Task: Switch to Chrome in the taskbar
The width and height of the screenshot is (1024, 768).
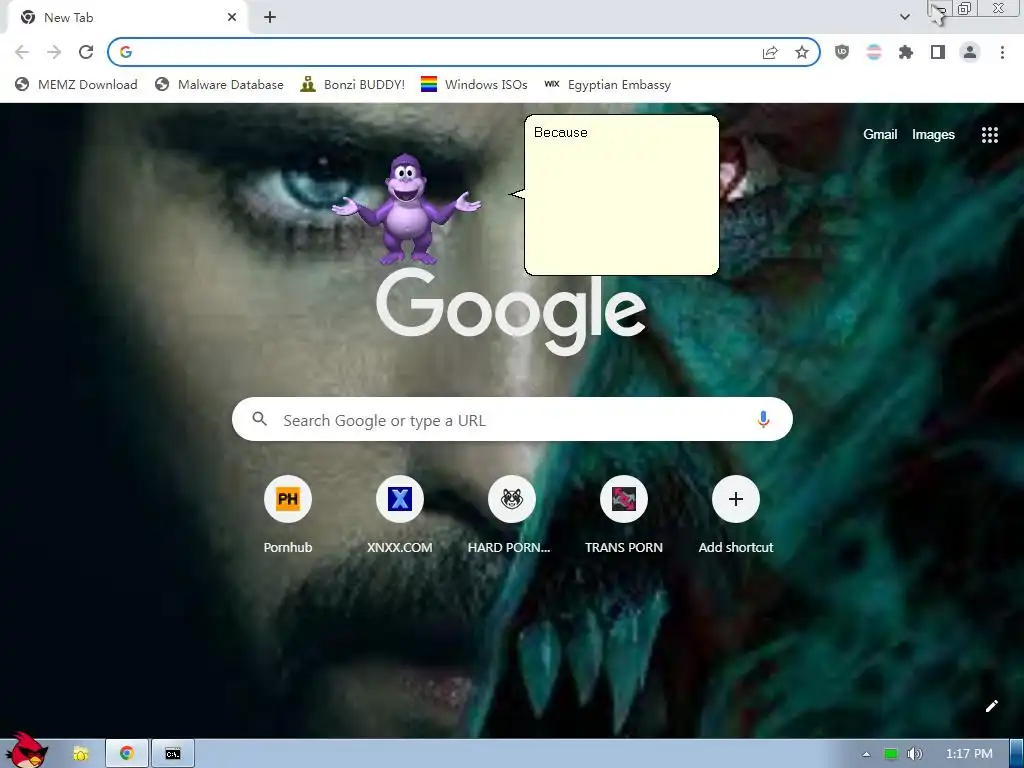Action: [x=127, y=754]
